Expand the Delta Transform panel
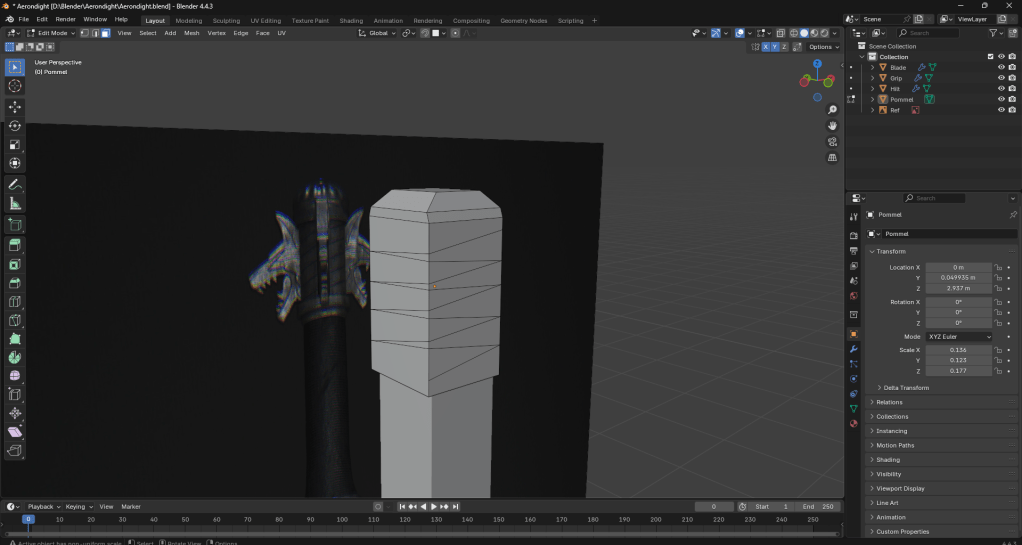 (905, 387)
